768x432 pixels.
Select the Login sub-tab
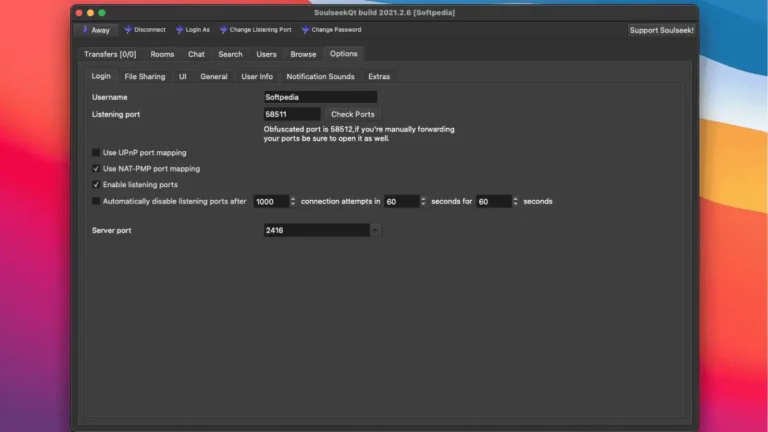tap(101, 76)
